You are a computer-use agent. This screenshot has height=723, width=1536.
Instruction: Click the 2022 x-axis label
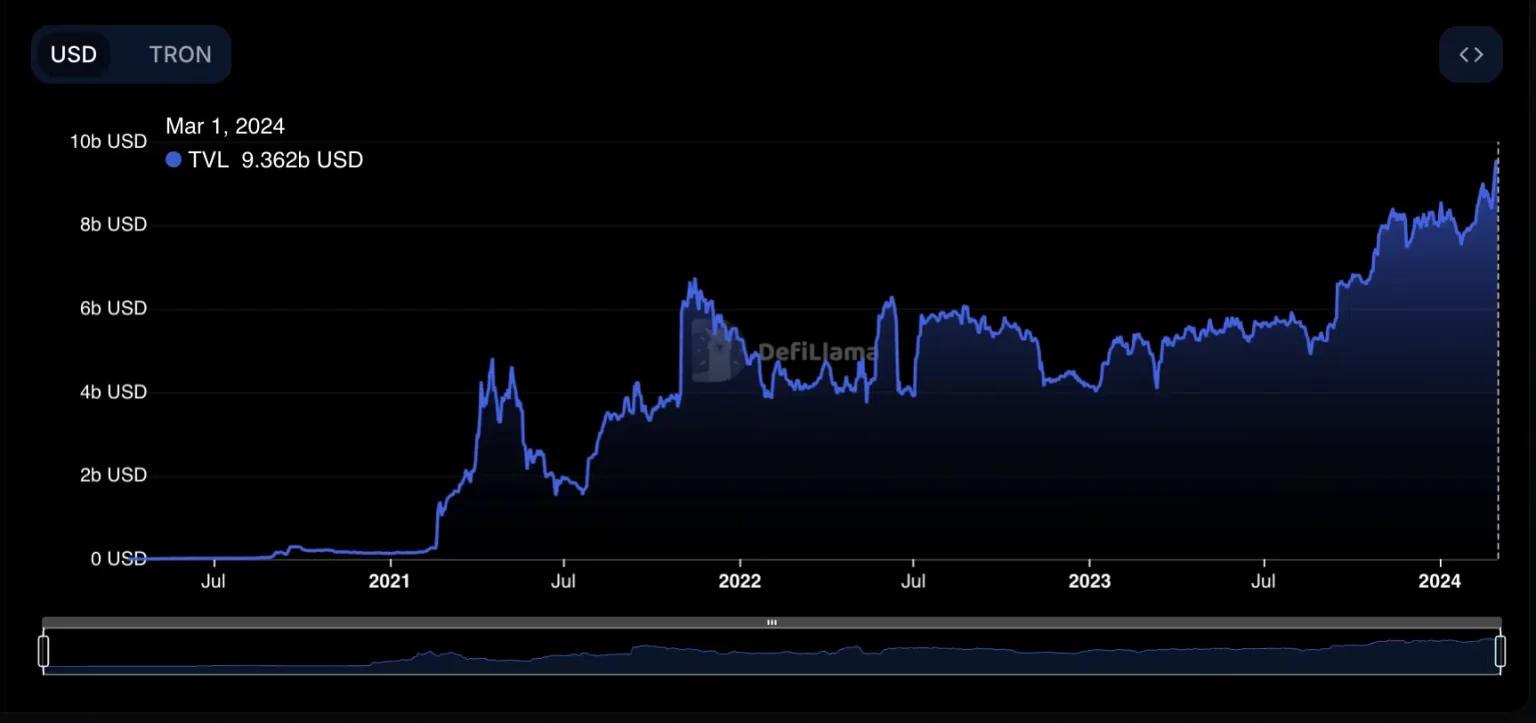[740, 582]
